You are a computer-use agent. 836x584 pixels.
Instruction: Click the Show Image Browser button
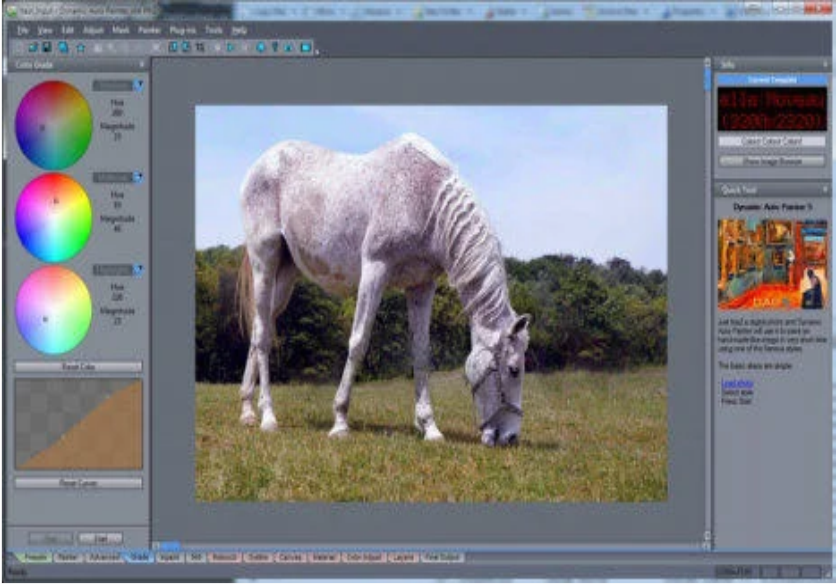[x=772, y=161]
